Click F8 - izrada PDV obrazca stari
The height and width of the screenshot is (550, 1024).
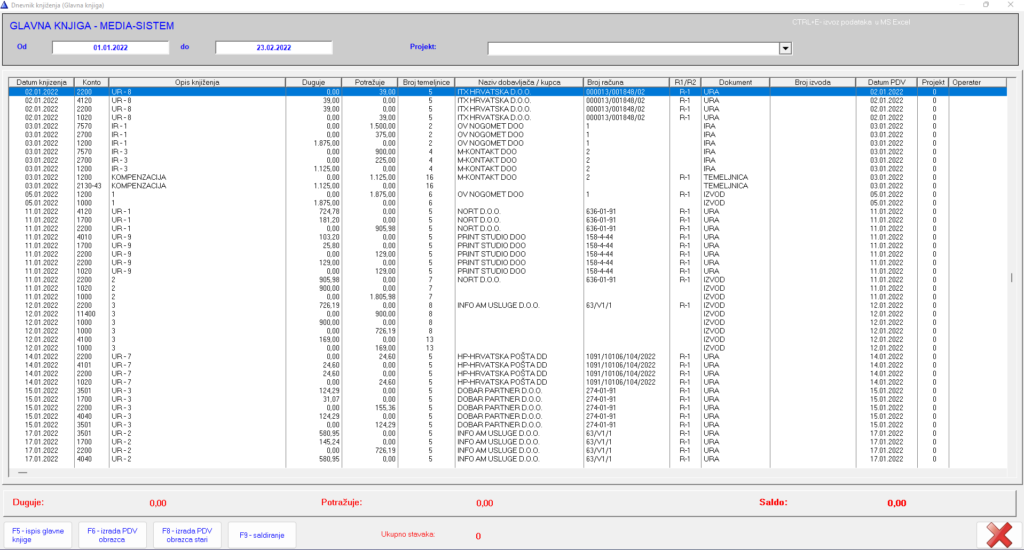188,535
